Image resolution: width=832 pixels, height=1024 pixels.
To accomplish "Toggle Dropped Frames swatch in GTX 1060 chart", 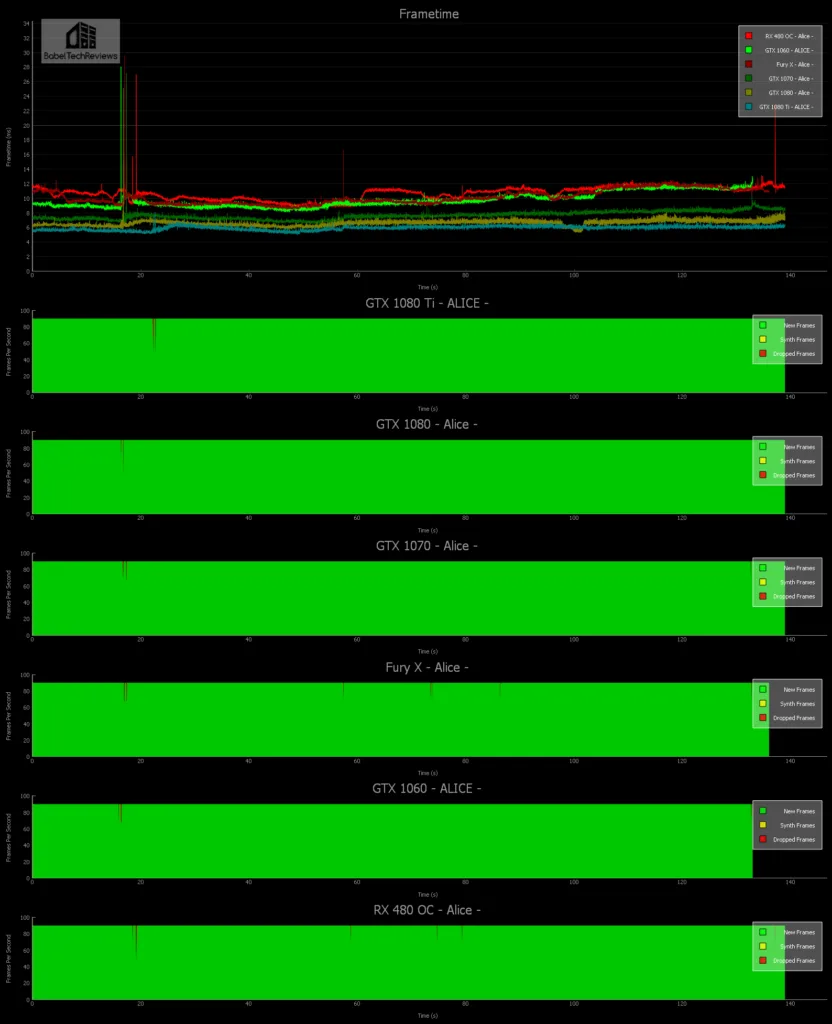I will pos(763,839).
